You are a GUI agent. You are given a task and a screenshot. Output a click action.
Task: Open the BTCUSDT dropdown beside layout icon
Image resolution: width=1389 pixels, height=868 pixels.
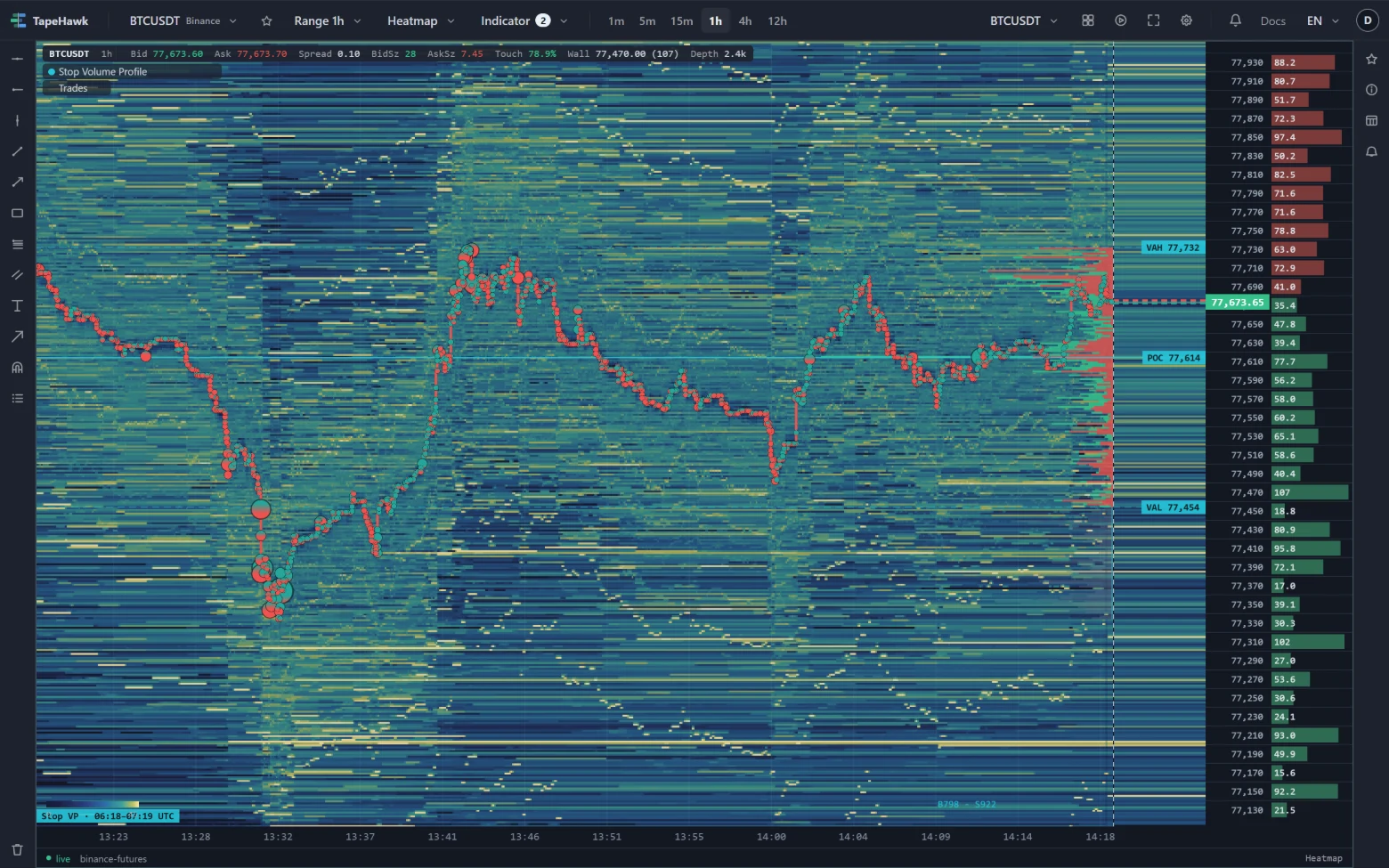[1024, 20]
